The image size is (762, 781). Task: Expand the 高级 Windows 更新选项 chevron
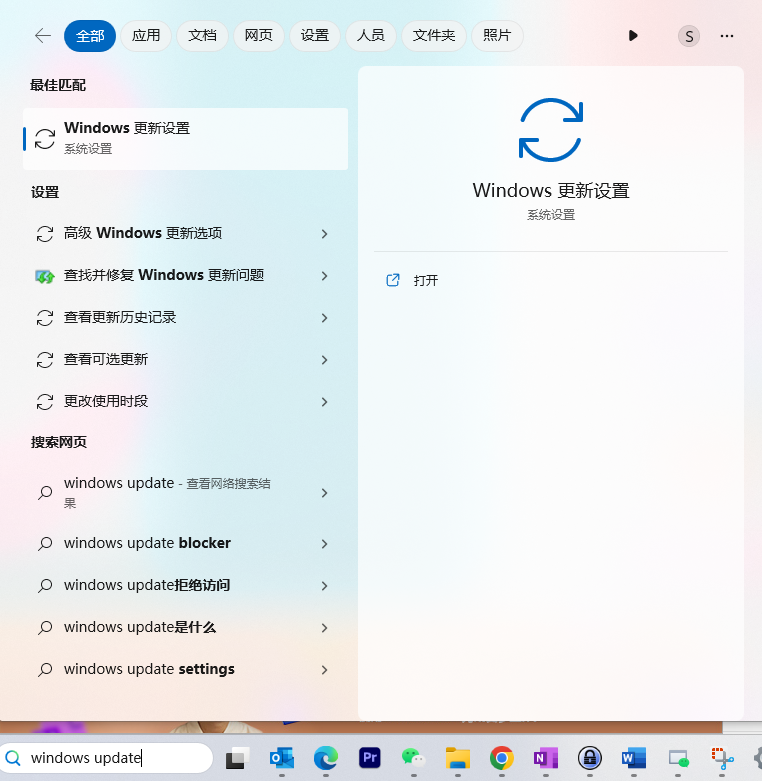point(324,234)
